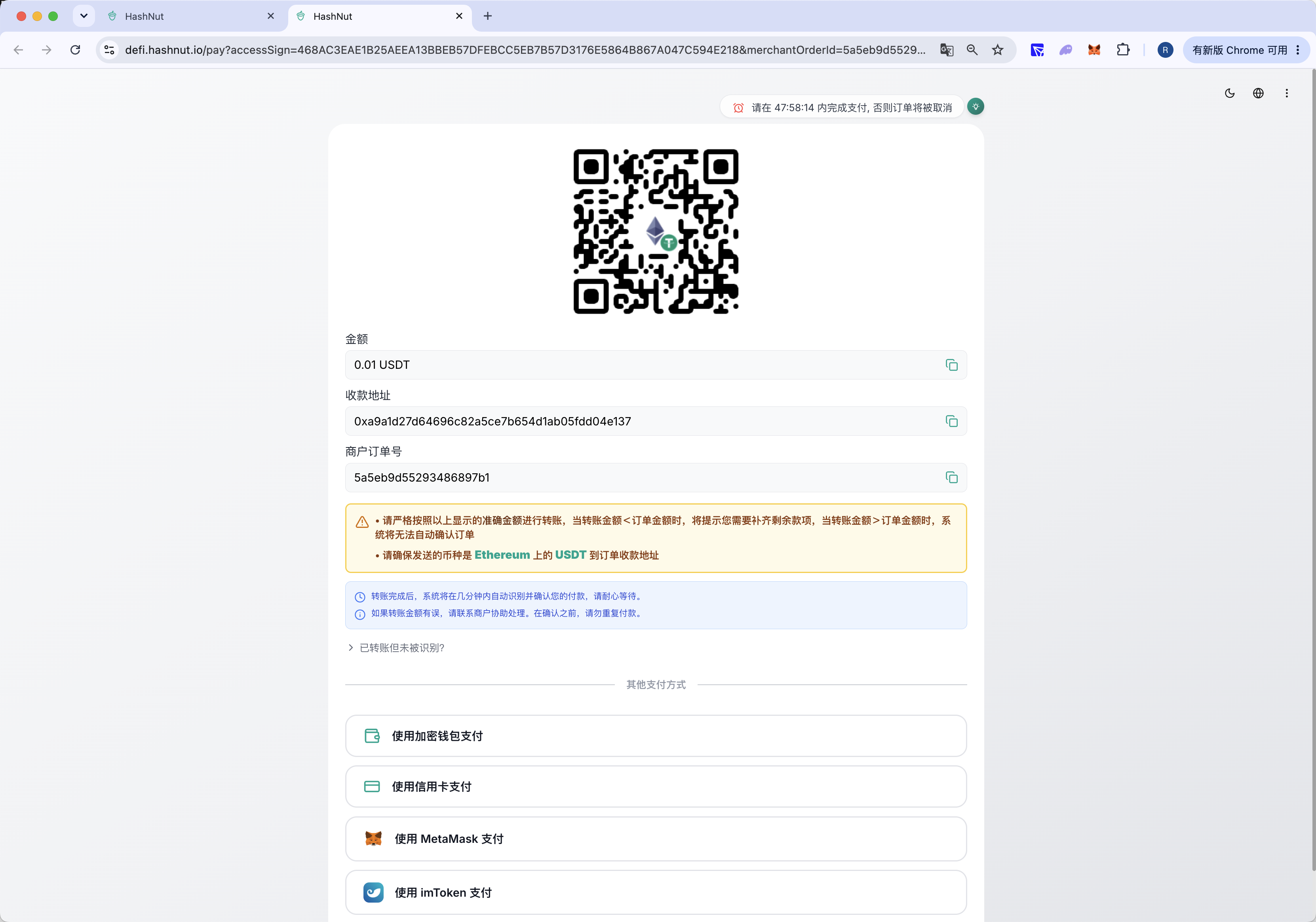Open the zoom magnifier control
Viewport: 1316px width, 922px height.
(972, 50)
